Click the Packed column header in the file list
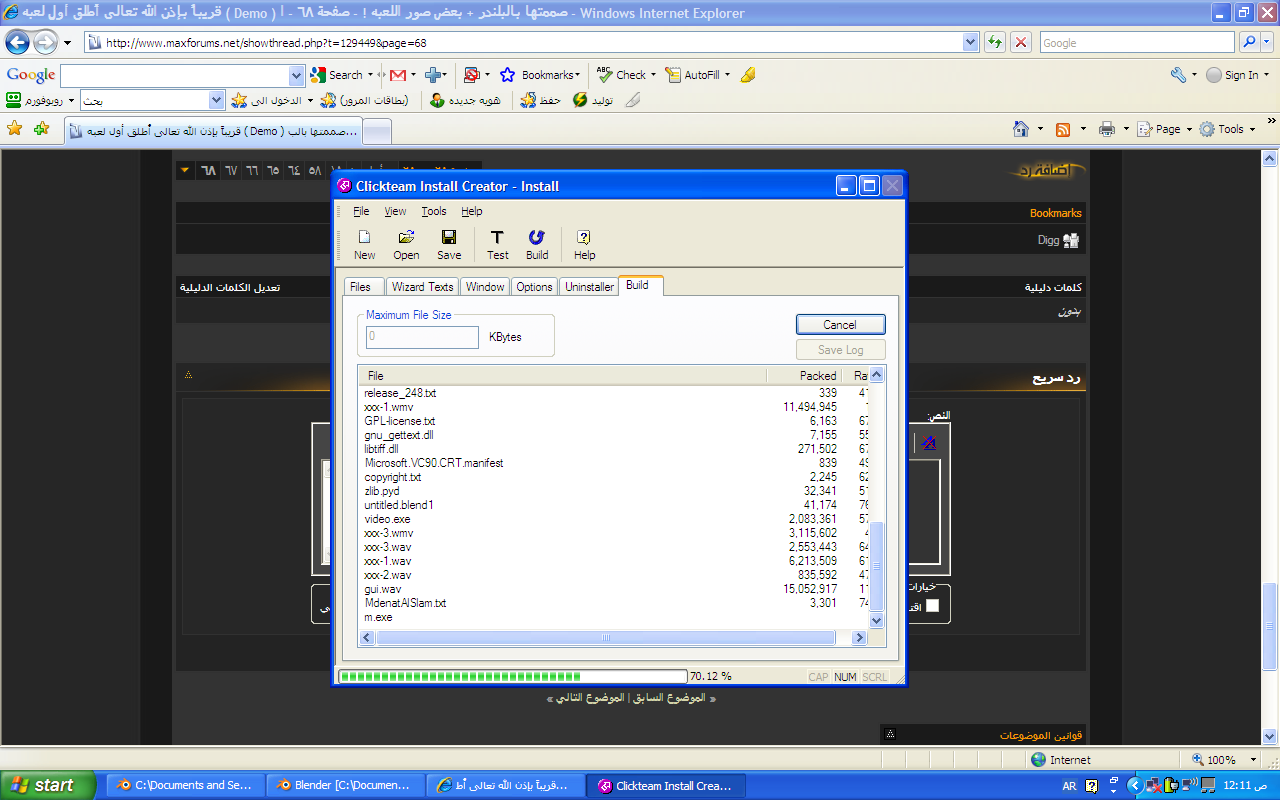This screenshot has width=1280, height=800. coord(805,375)
